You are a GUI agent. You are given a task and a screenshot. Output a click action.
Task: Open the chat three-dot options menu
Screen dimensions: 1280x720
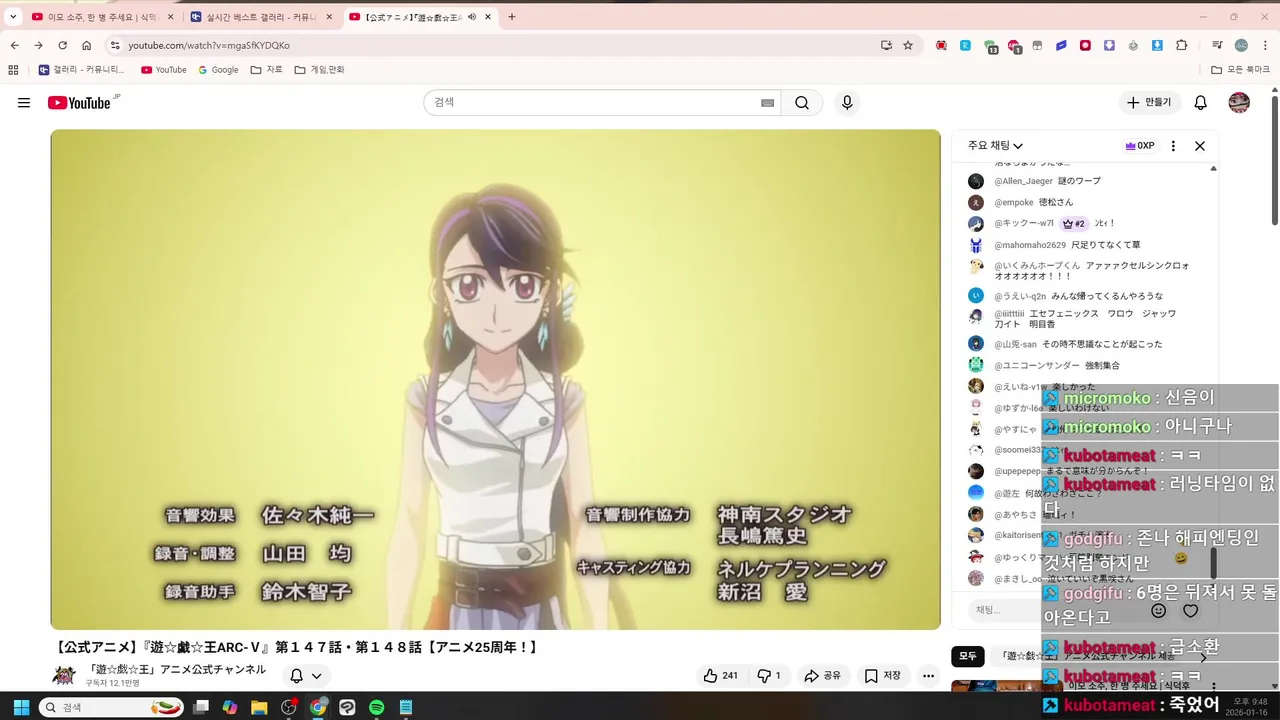click(1173, 146)
